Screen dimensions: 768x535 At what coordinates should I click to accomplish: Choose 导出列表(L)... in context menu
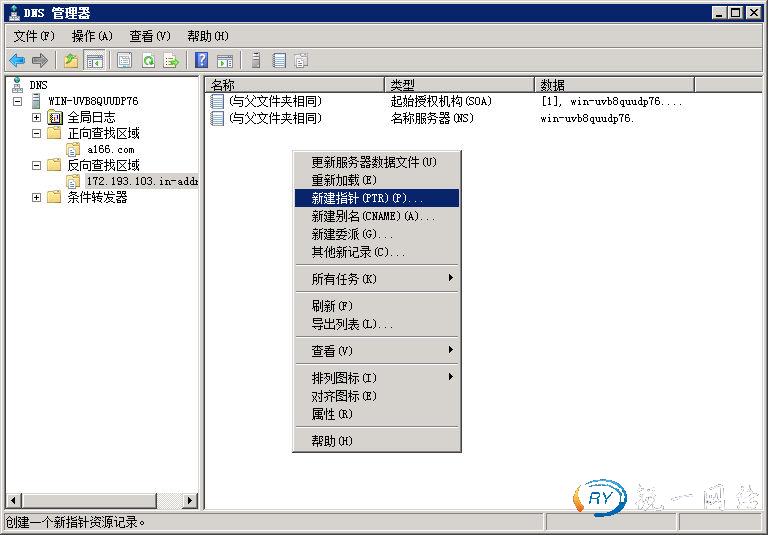[377, 324]
